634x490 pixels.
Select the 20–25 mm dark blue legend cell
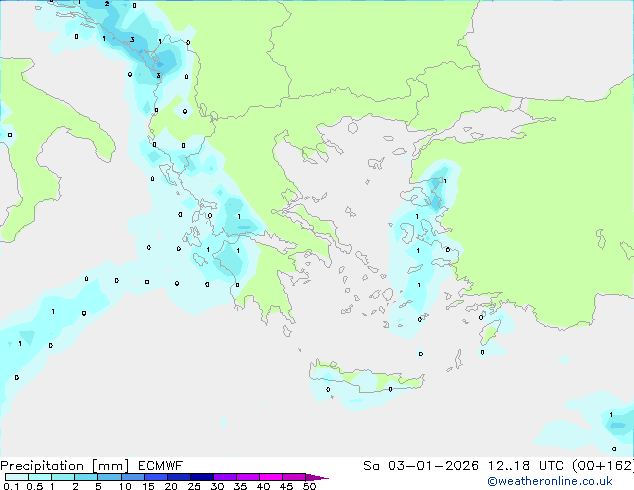pos(179,477)
